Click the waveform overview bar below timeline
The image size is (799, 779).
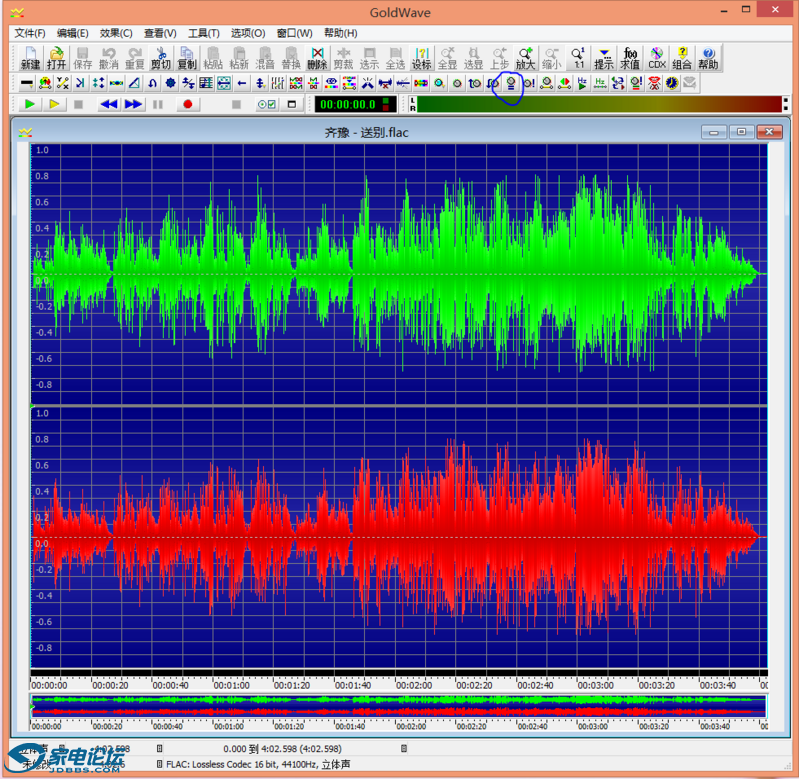(x=398, y=706)
